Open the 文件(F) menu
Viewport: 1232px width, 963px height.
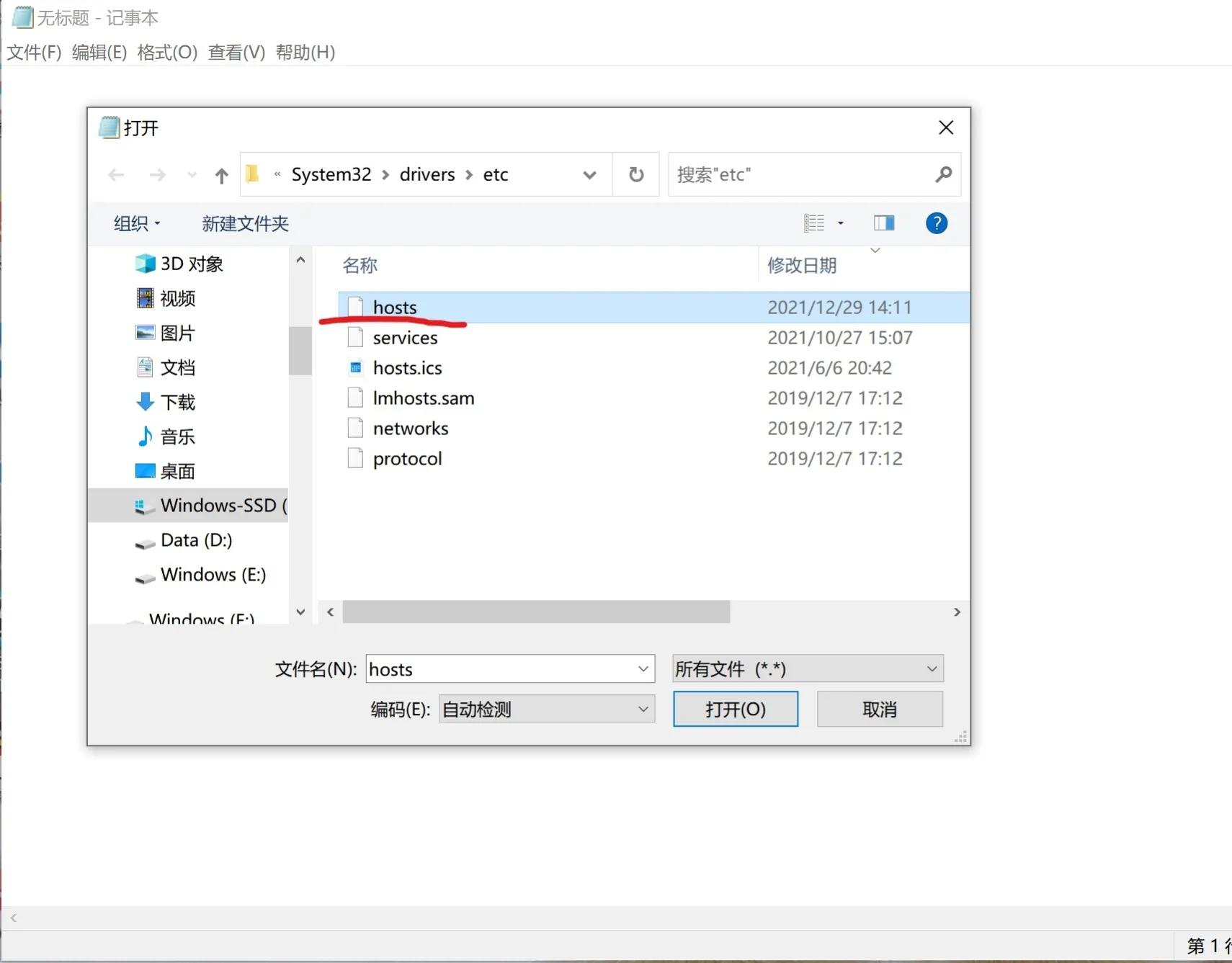pos(32,52)
